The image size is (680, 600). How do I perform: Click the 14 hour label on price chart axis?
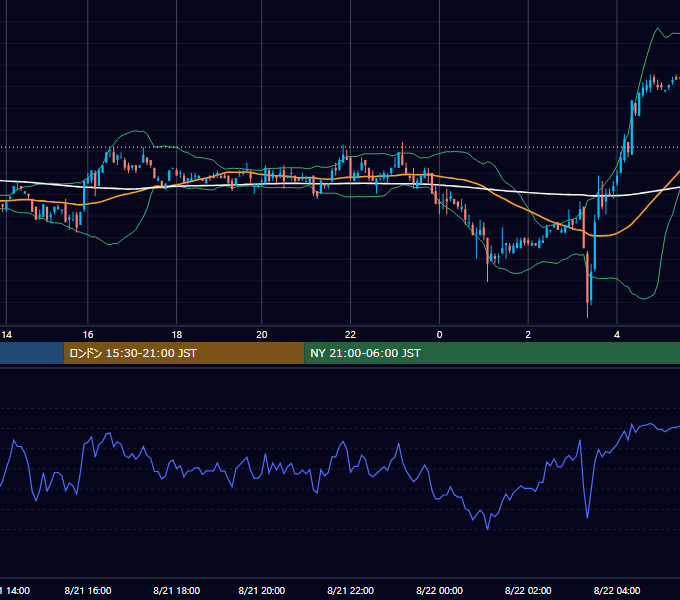[x=7, y=335]
